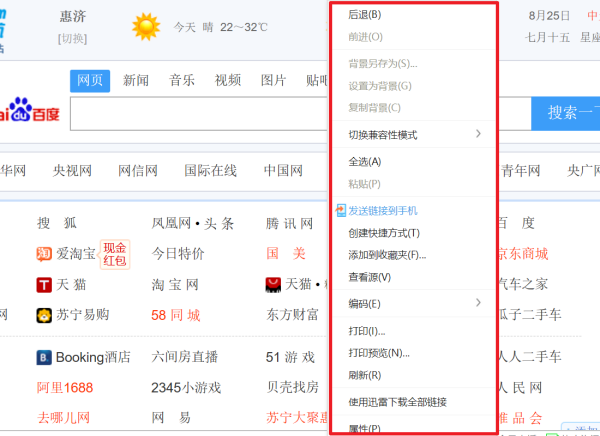This screenshot has height=436, width=600.
Task: Expand 编码(E) submenu arrow
Action: pyautogui.click(x=478, y=302)
